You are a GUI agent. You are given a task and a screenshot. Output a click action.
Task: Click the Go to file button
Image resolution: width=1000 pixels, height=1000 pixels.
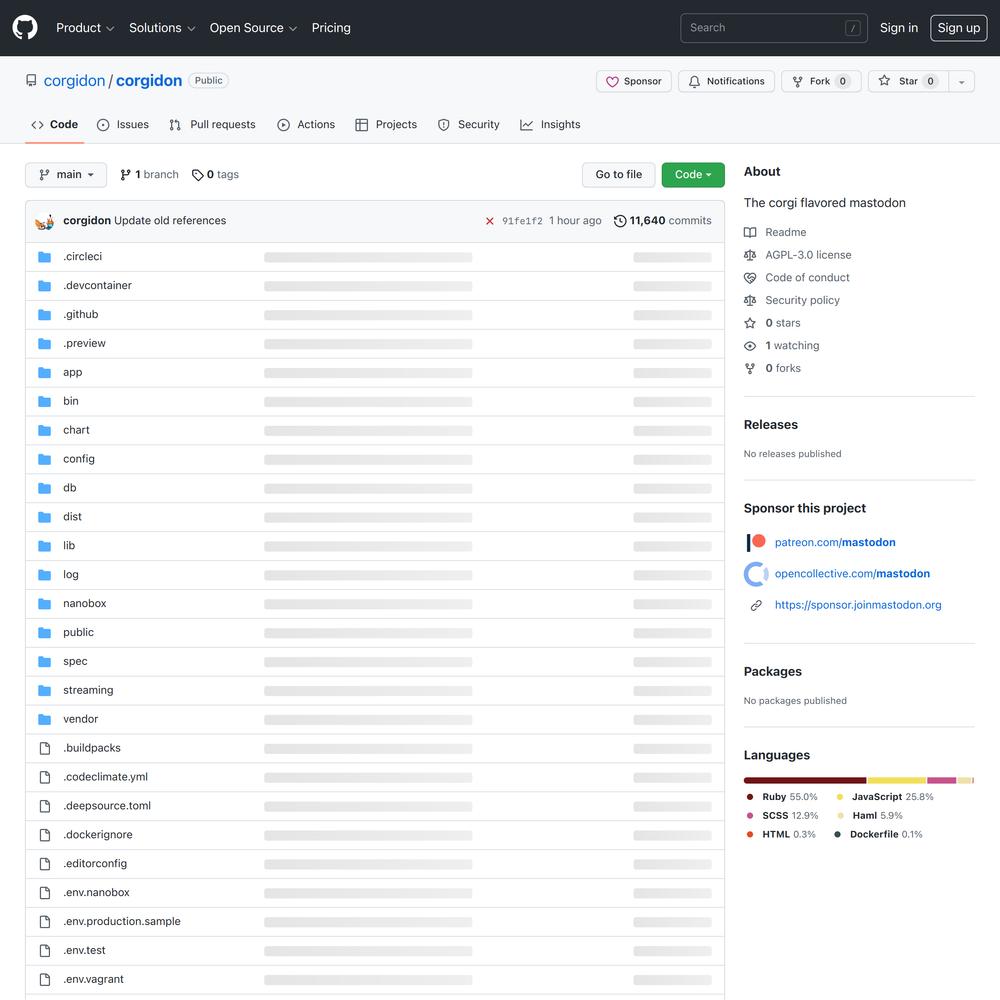(x=619, y=175)
